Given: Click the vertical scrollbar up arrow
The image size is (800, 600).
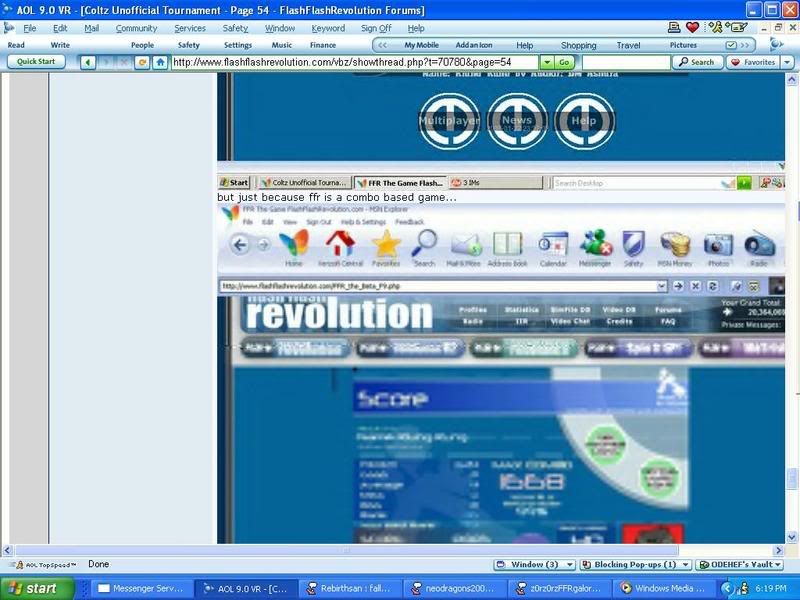Looking at the screenshot, I should (792, 79).
